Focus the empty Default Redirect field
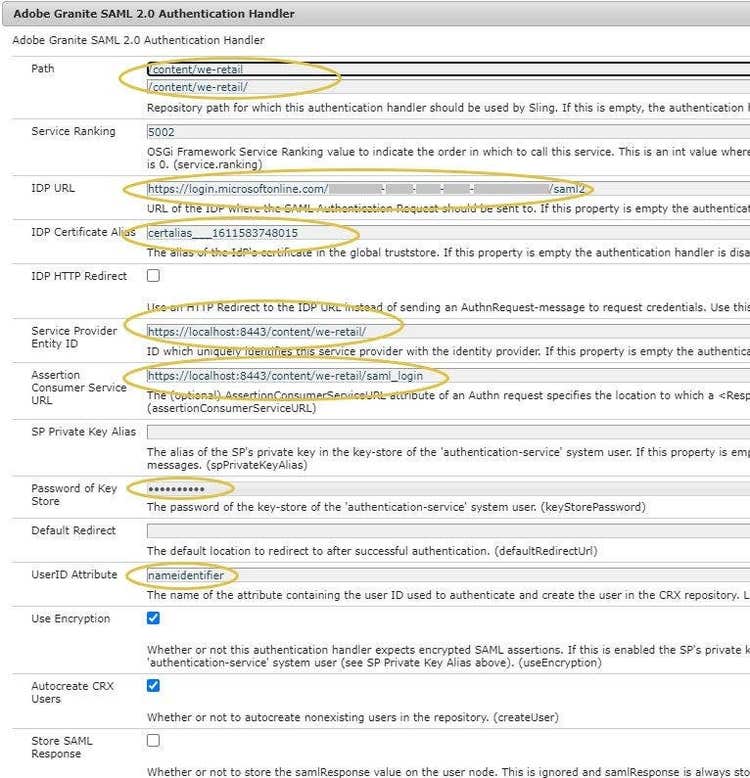 click(x=440, y=530)
